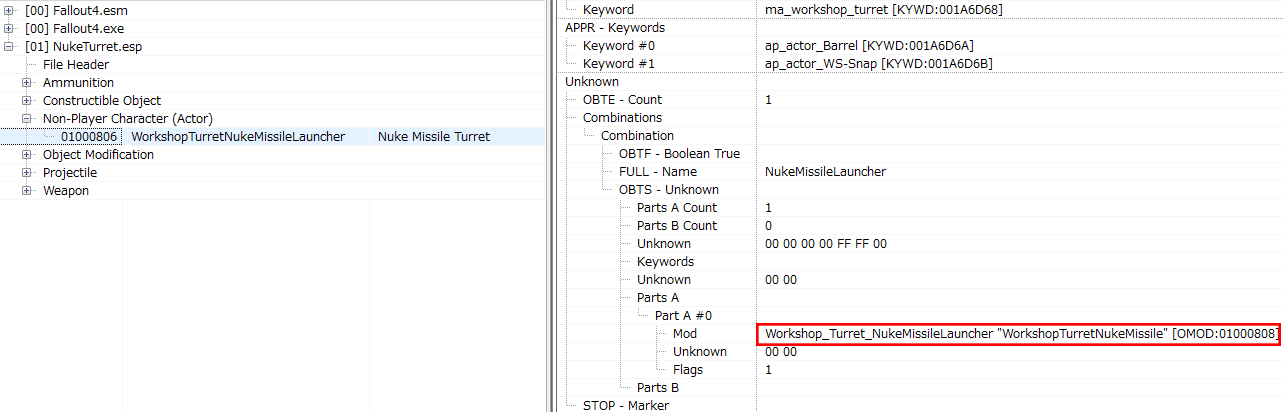Select the File Header entry
This screenshot has width=1283, height=412.
76,64
